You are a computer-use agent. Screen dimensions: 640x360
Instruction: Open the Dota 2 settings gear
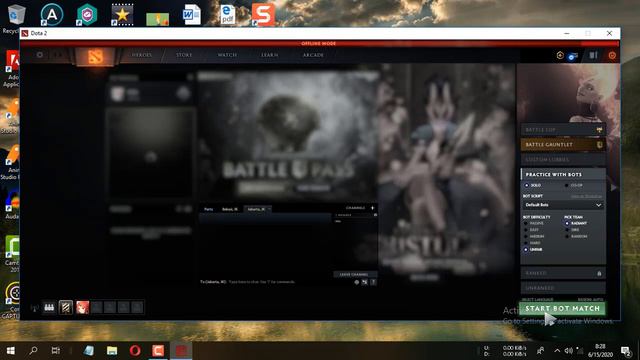[x=40, y=55]
